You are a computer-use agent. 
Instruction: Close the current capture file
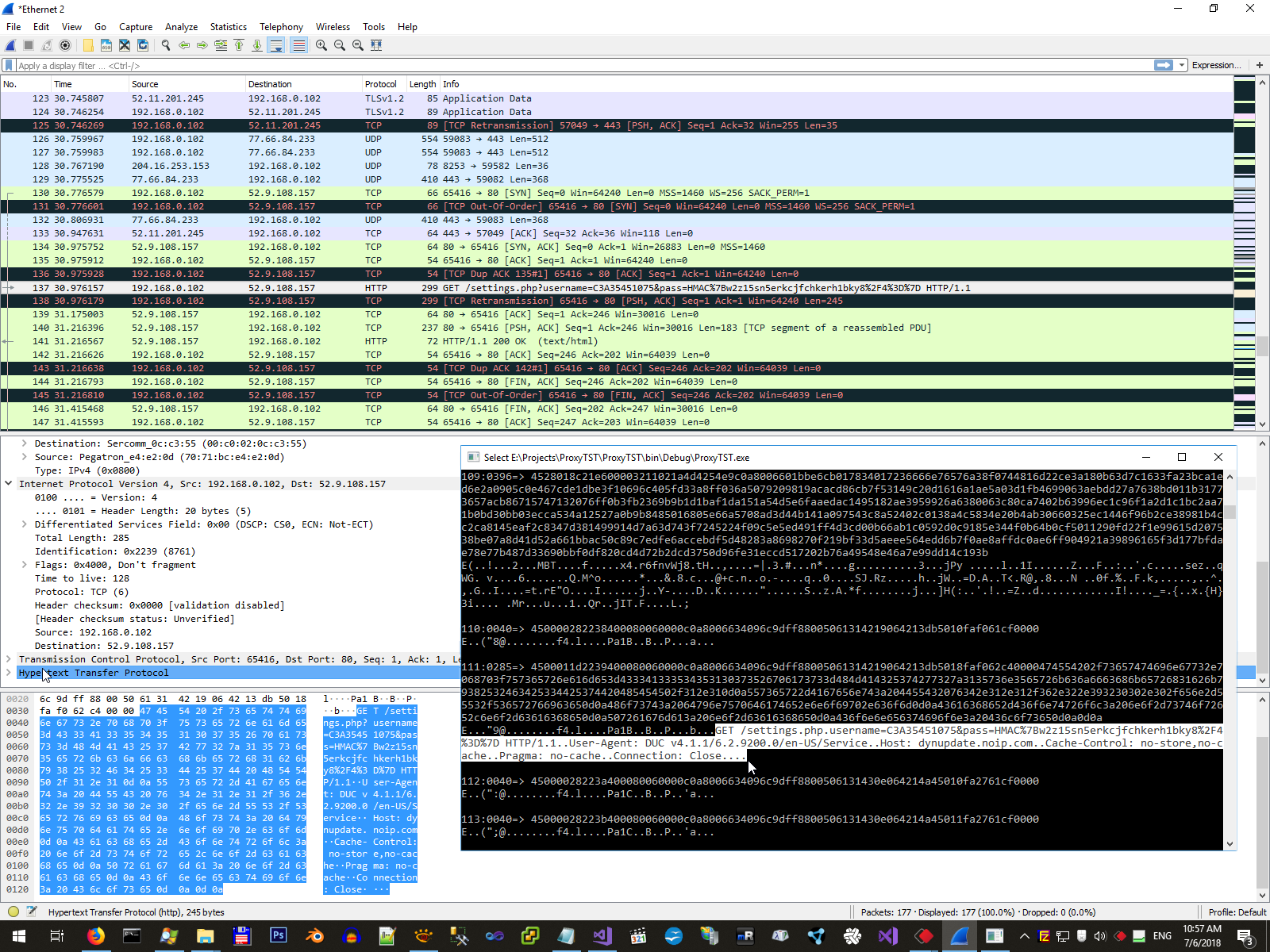click(x=125, y=45)
